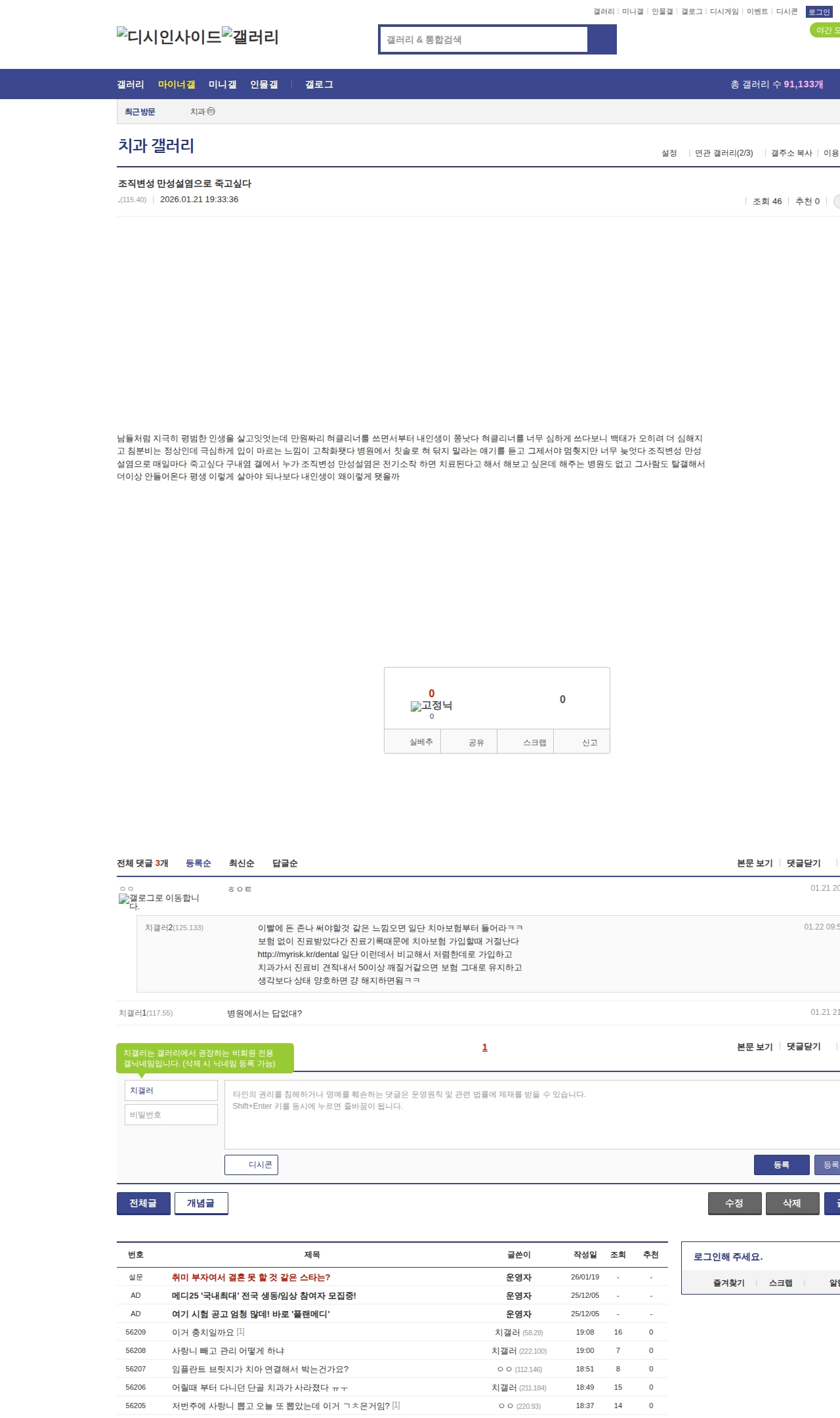This screenshot has width=840, height=1418.
Task: Click the search button beside the search box
Action: tap(602, 39)
